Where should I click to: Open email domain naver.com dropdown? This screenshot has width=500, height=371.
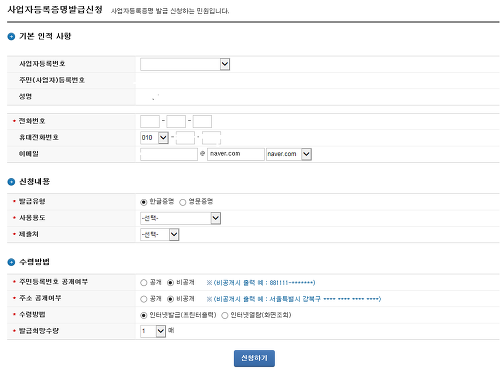pos(289,154)
